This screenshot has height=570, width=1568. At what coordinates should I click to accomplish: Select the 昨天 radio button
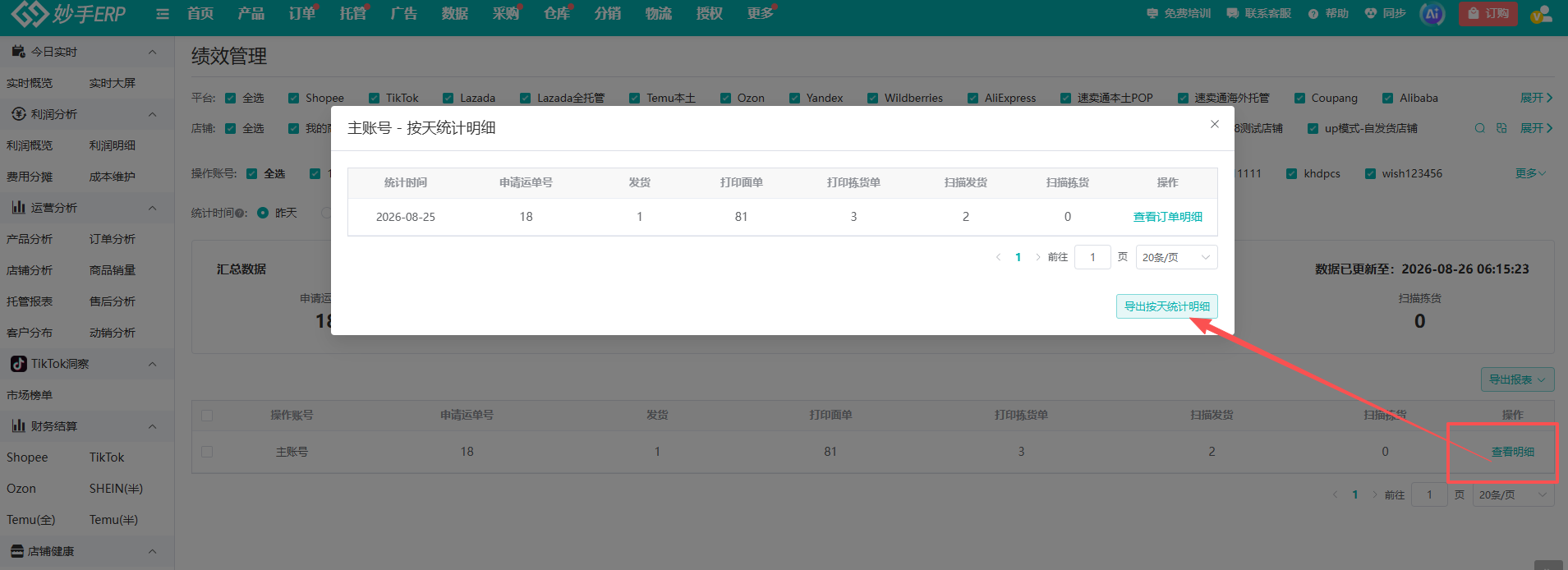[263, 213]
